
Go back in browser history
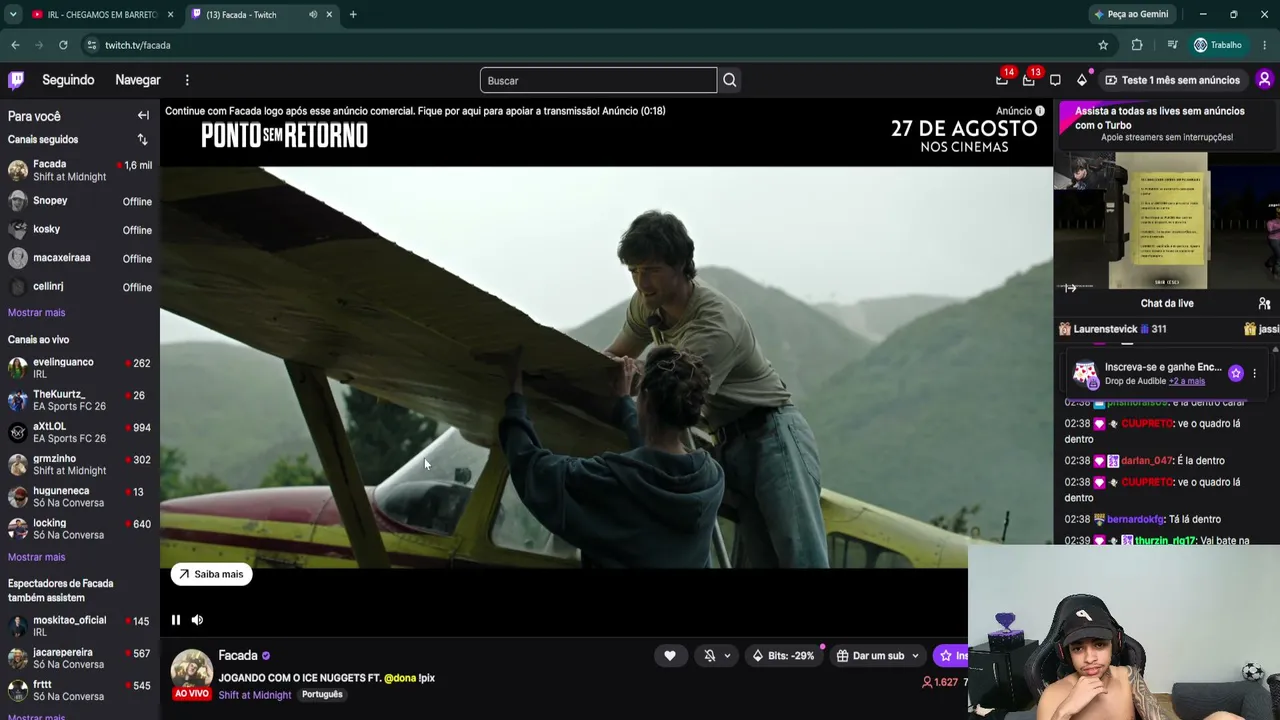click(15, 45)
